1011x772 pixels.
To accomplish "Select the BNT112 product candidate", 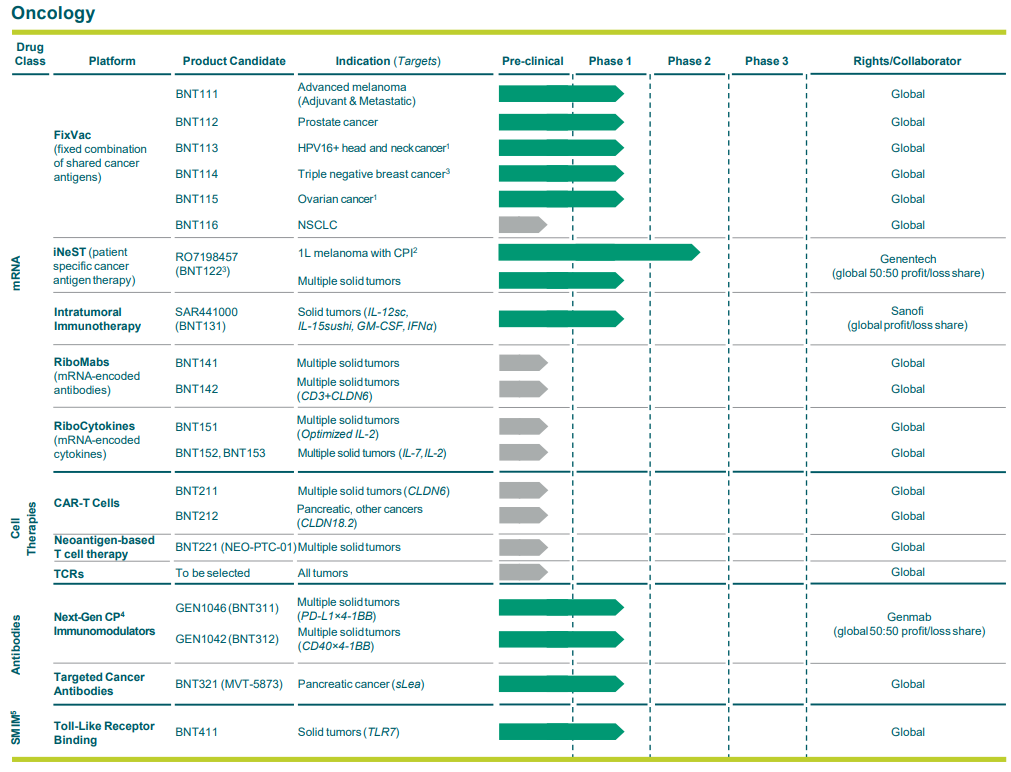I will click(197, 122).
